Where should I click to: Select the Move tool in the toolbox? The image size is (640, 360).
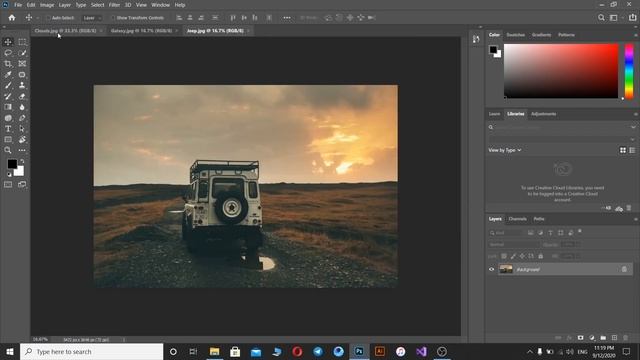8,42
